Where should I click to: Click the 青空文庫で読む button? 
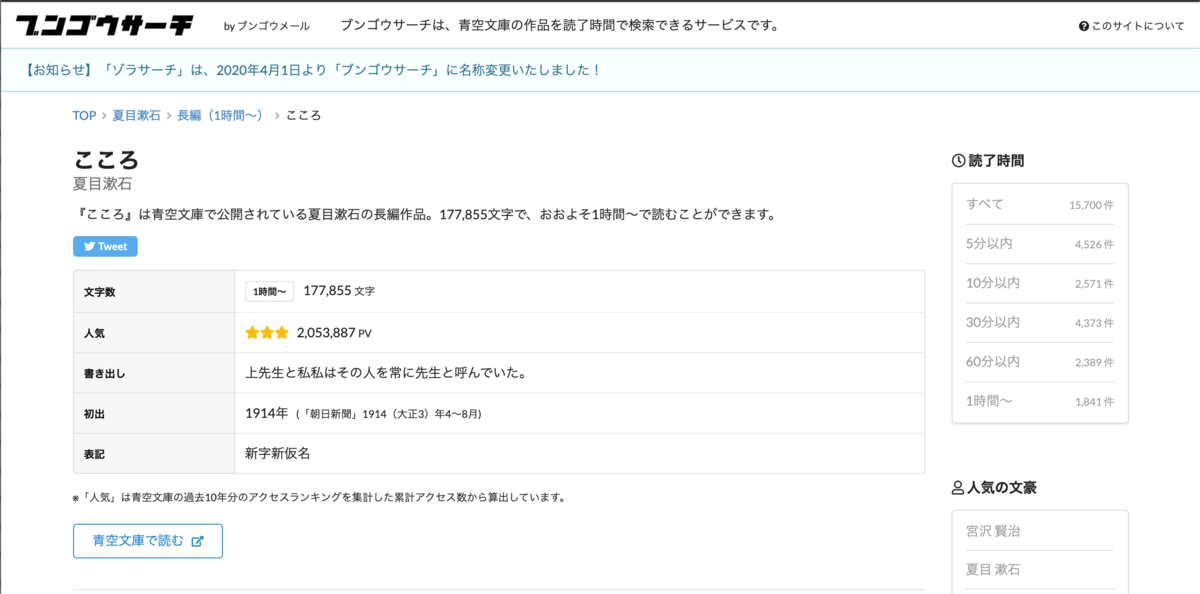pyautogui.click(x=148, y=541)
